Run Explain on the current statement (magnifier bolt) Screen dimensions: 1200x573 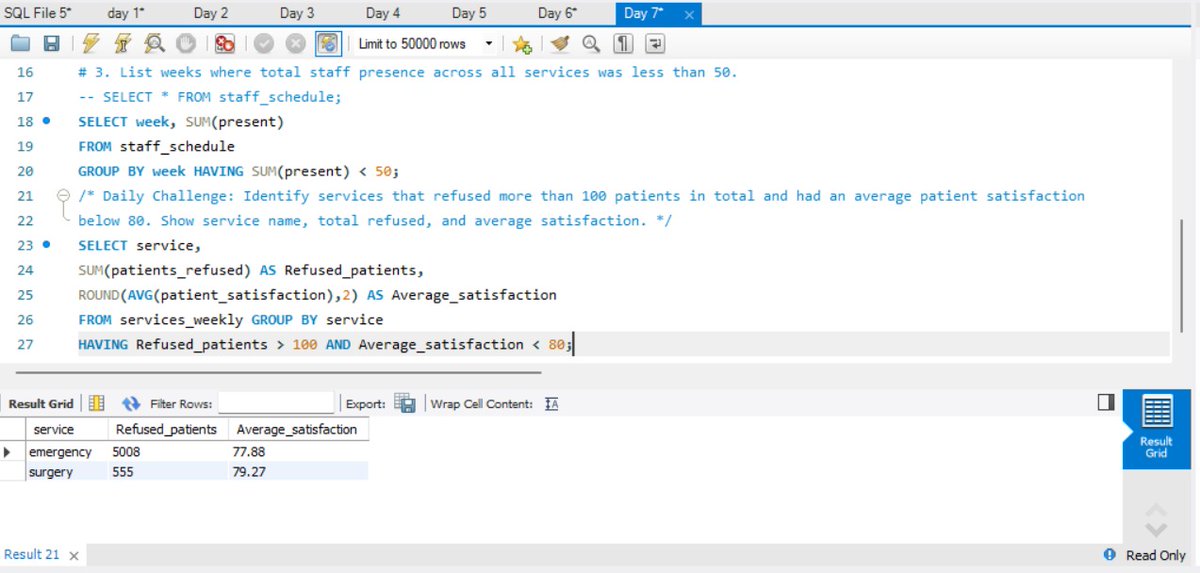154,44
